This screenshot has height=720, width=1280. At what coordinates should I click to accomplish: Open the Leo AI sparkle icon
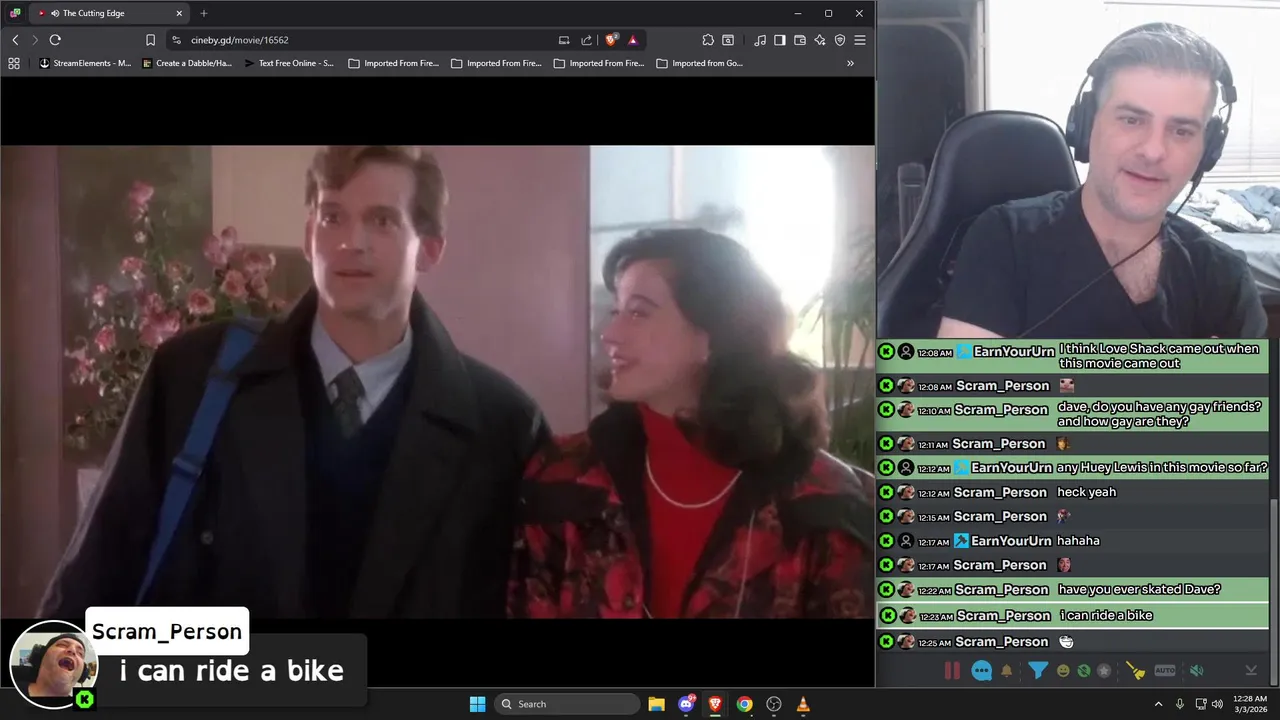(x=820, y=40)
